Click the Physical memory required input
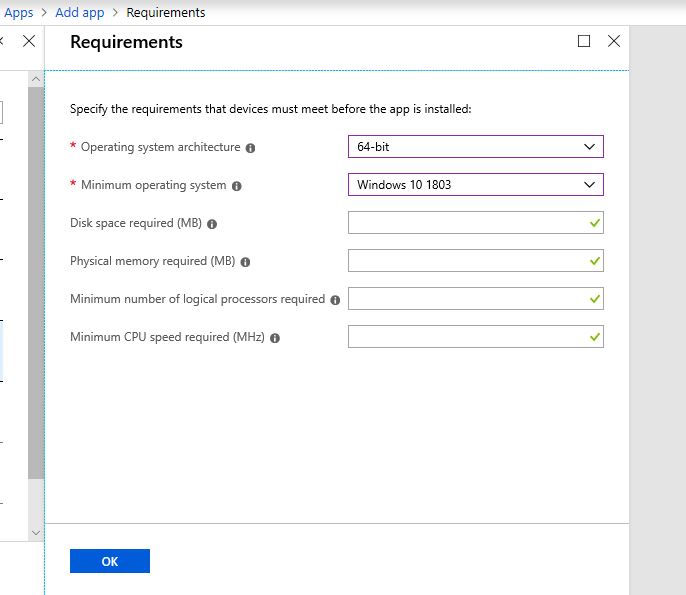 (468, 261)
